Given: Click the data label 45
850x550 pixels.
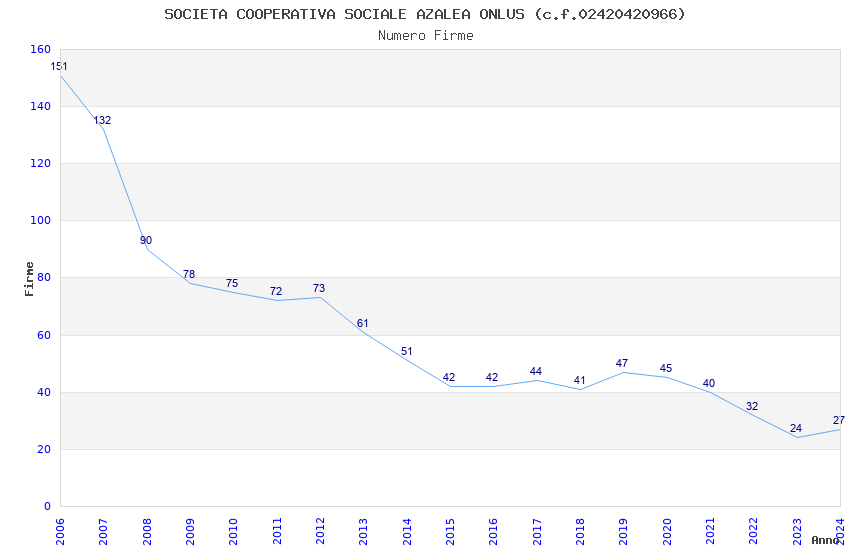Looking at the screenshot, I should (666, 368).
